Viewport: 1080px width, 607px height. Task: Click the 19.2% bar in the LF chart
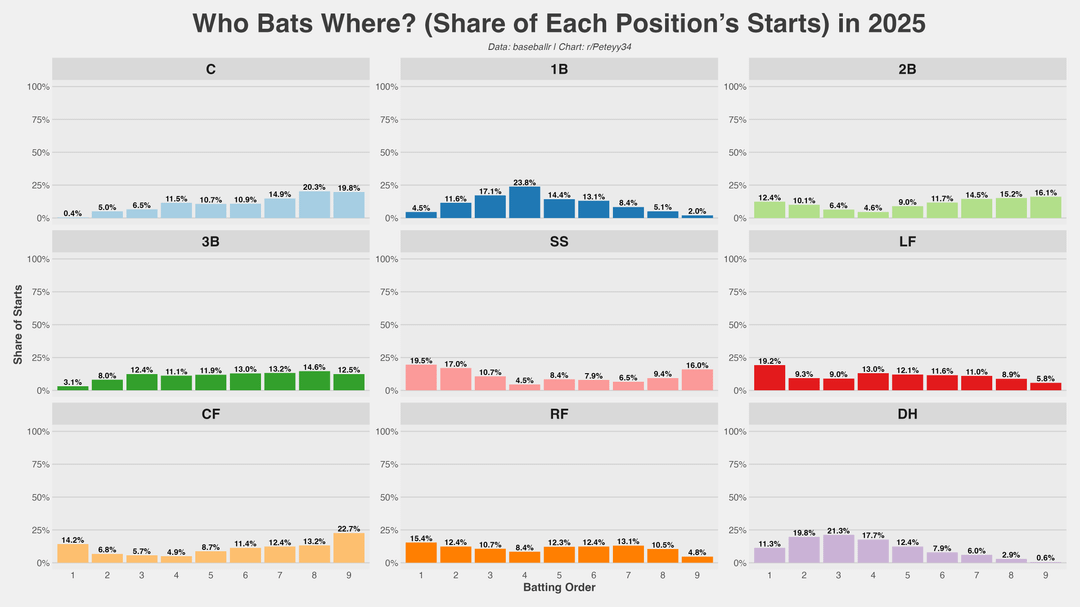769,378
